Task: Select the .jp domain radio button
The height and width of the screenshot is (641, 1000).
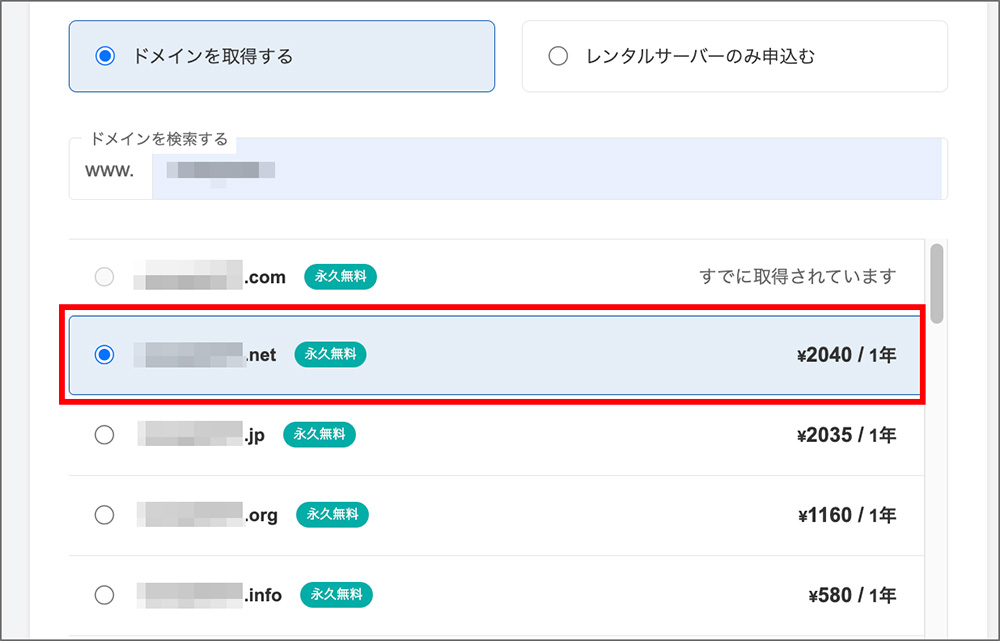Action: coord(104,435)
